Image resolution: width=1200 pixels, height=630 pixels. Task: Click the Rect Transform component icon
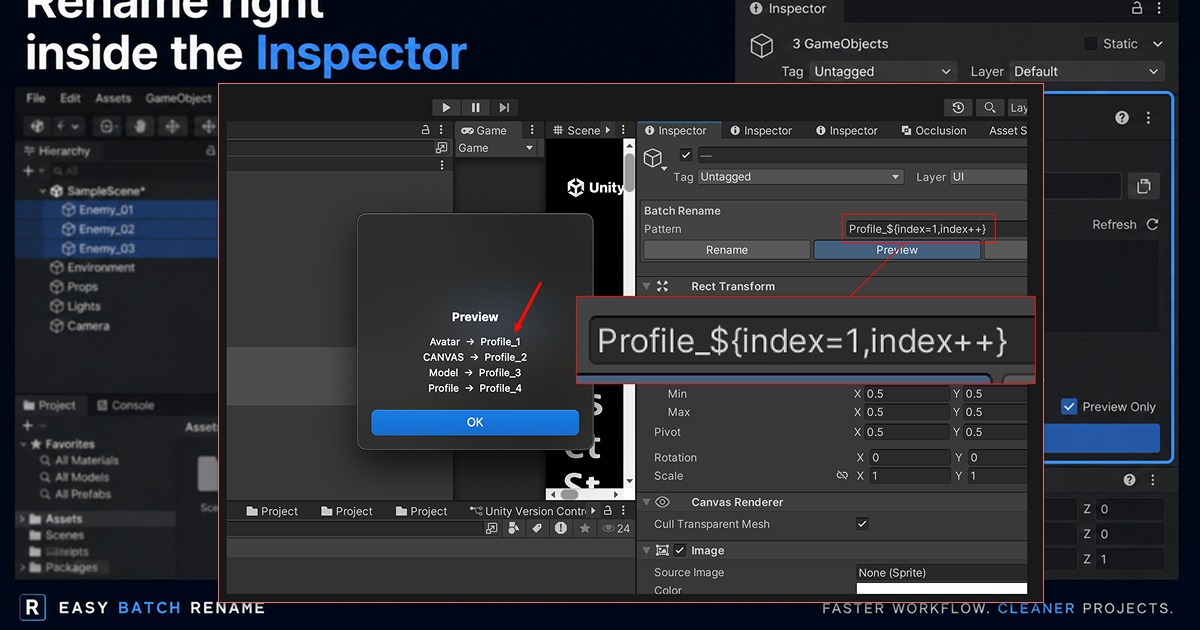(x=662, y=286)
